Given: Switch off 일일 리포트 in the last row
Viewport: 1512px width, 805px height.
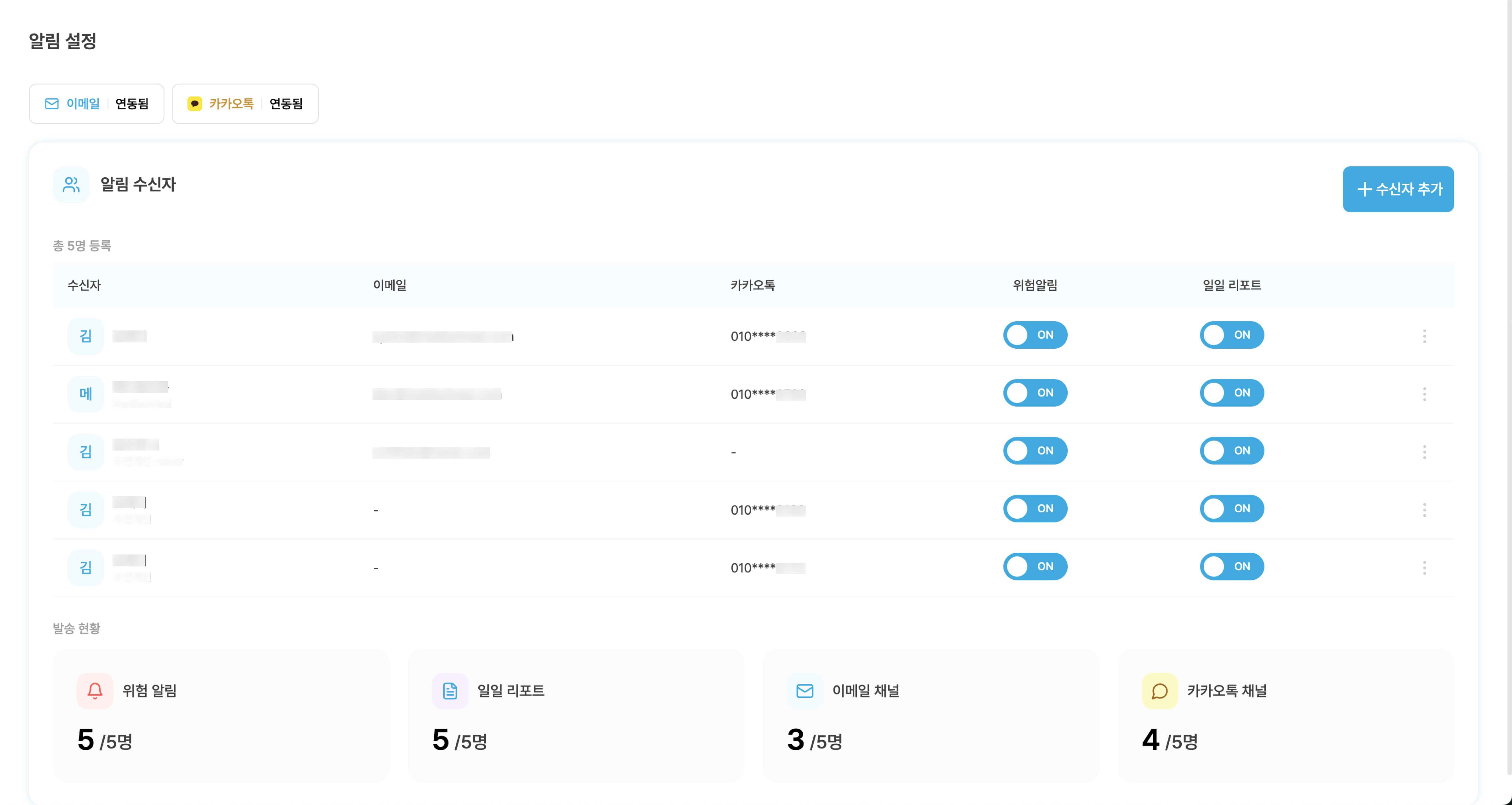Looking at the screenshot, I should coord(1231,567).
